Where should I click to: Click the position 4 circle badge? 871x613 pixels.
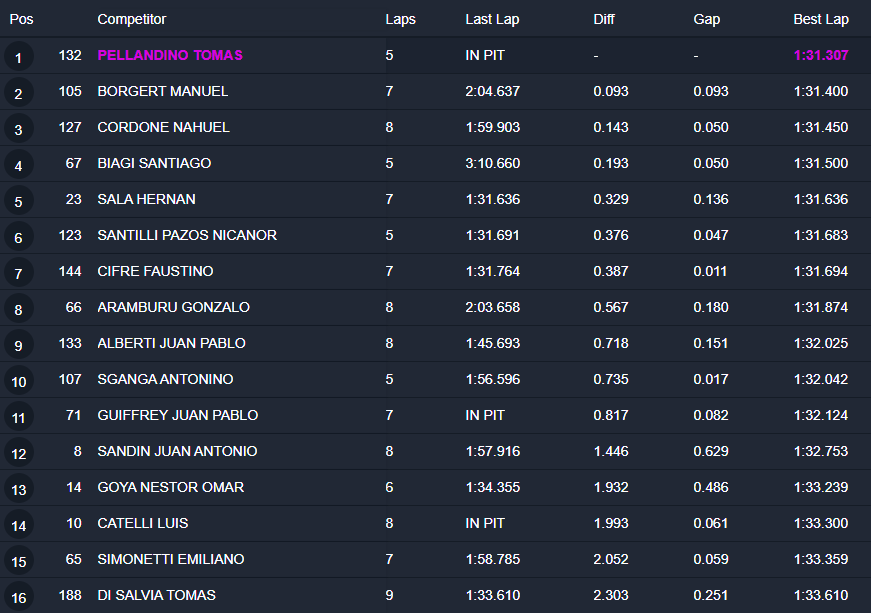click(x=18, y=165)
